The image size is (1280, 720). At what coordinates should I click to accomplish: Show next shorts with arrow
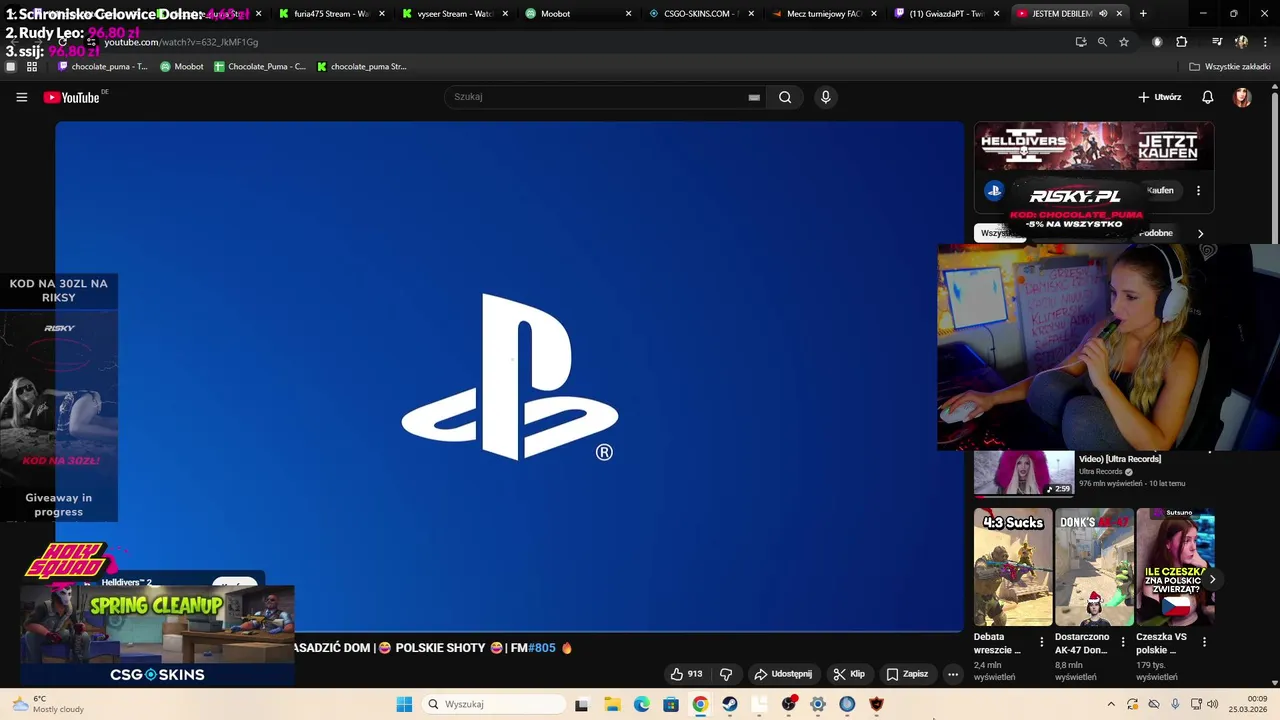pos(1212,579)
